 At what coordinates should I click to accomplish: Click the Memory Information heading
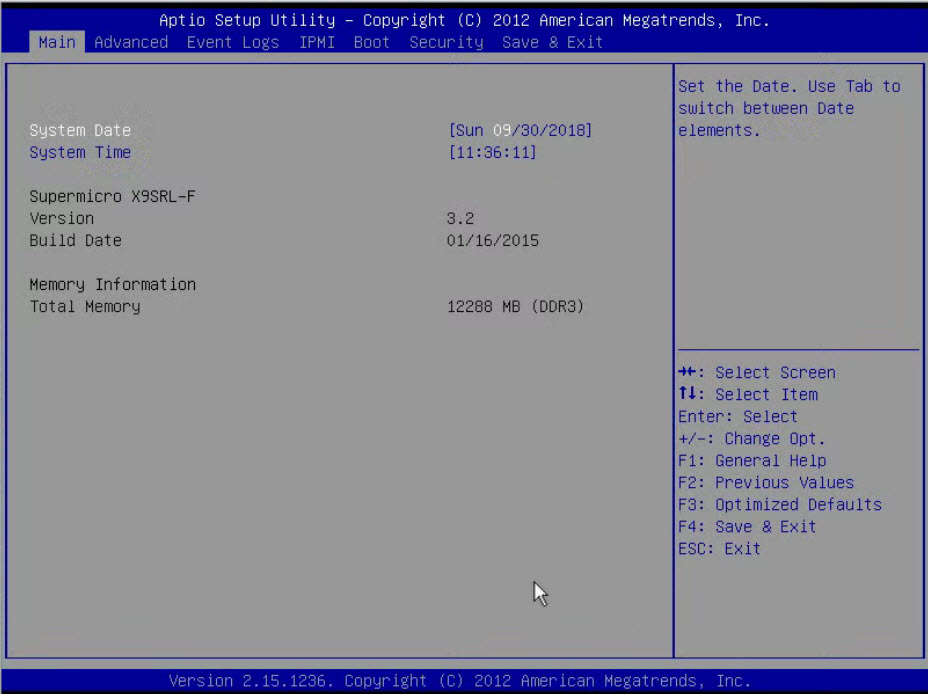(x=112, y=285)
